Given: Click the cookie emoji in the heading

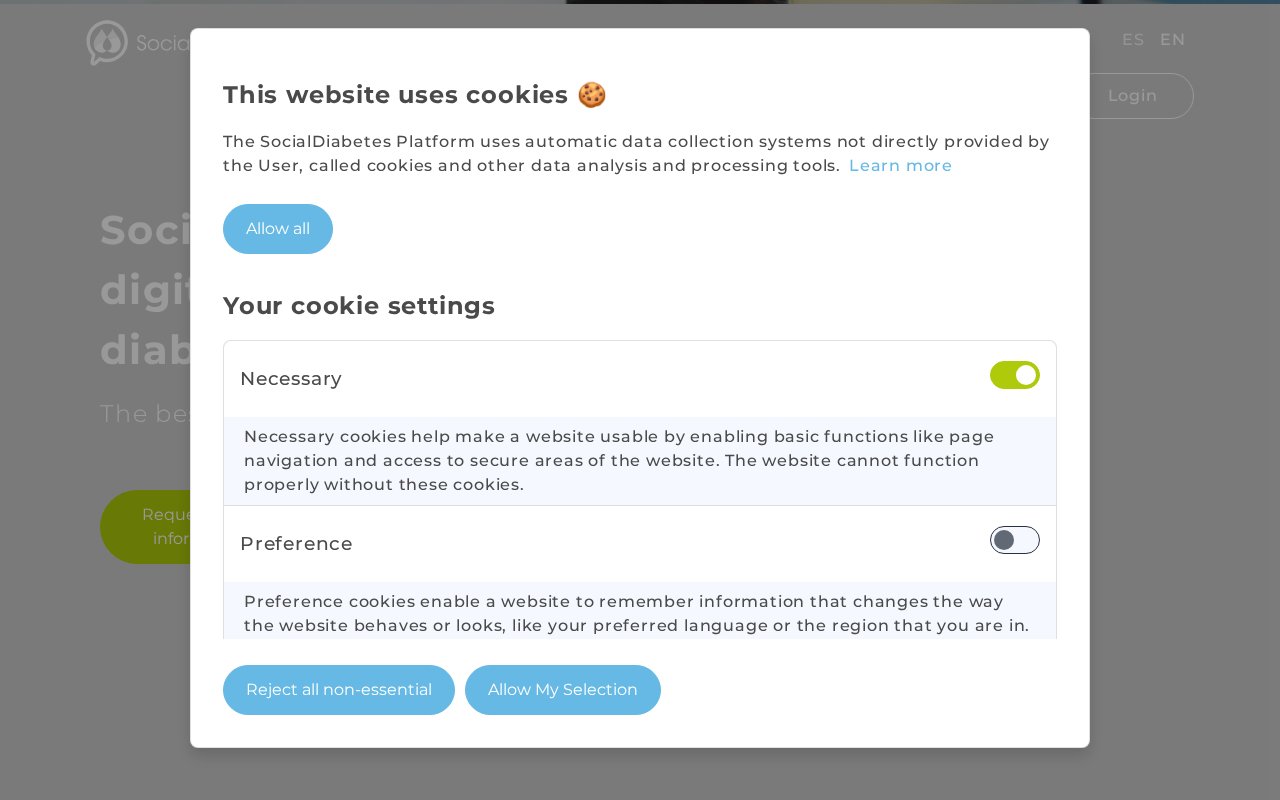Looking at the screenshot, I should point(592,95).
